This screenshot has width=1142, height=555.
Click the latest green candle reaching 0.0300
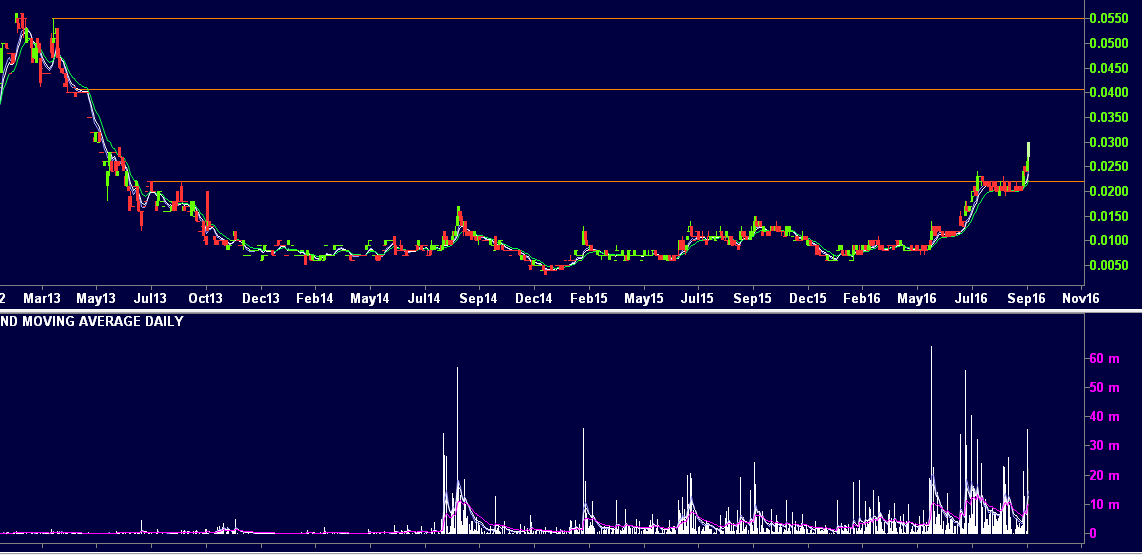coord(1028,150)
